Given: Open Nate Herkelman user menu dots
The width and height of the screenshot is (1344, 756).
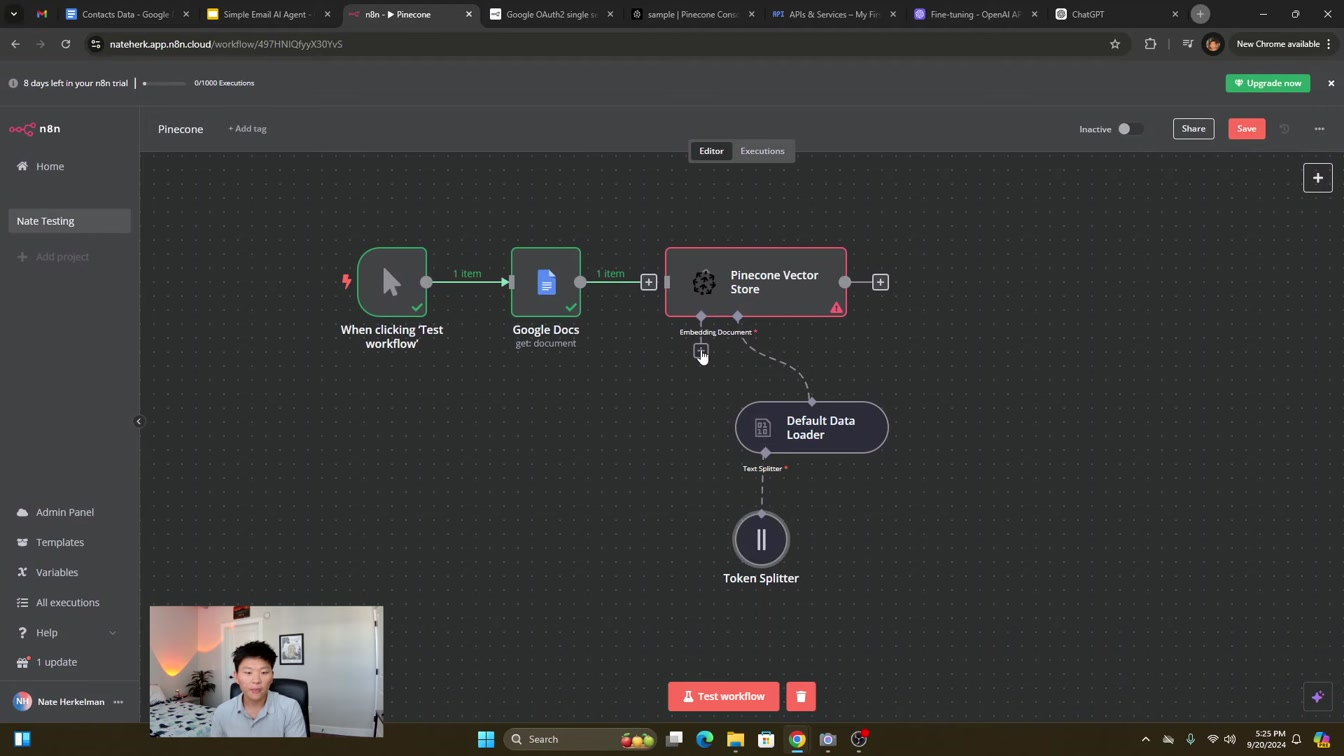Looking at the screenshot, I should pos(118,702).
